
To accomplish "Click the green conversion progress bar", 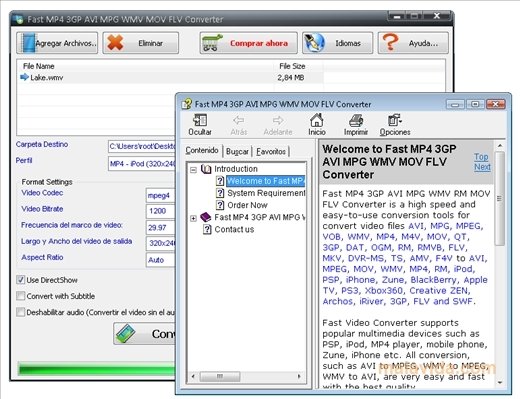I will 97,369.
